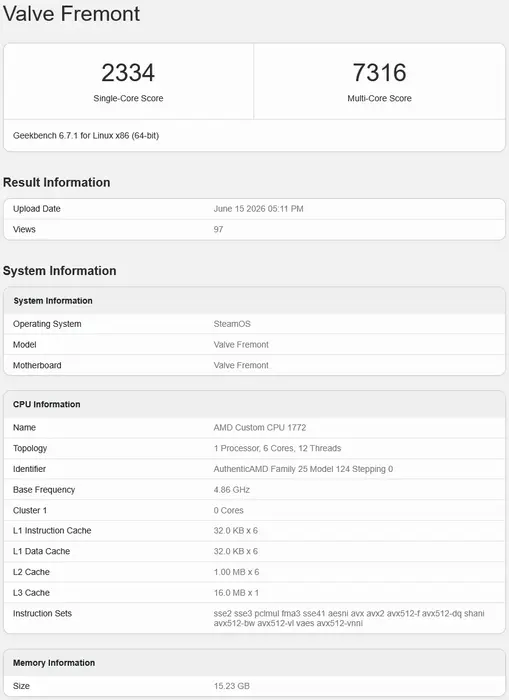Select L1 Data Cache value '32.0 KB x 6'
The height and width of the screenshot is (700, 509).
(236, 551)
